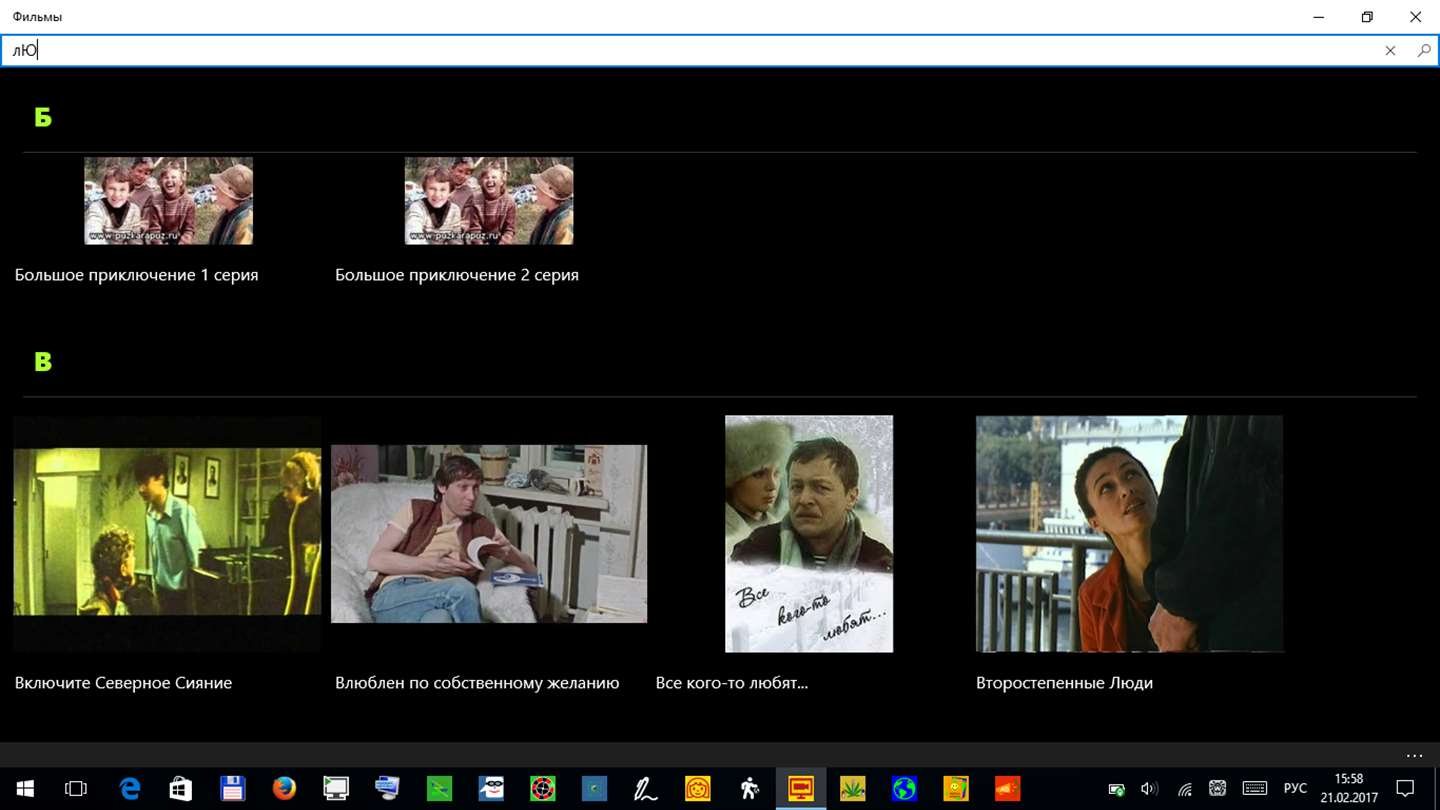This screenshot has height=810, width=1440.
Task: Check battery status in system tray
Action: [1117, 789]
